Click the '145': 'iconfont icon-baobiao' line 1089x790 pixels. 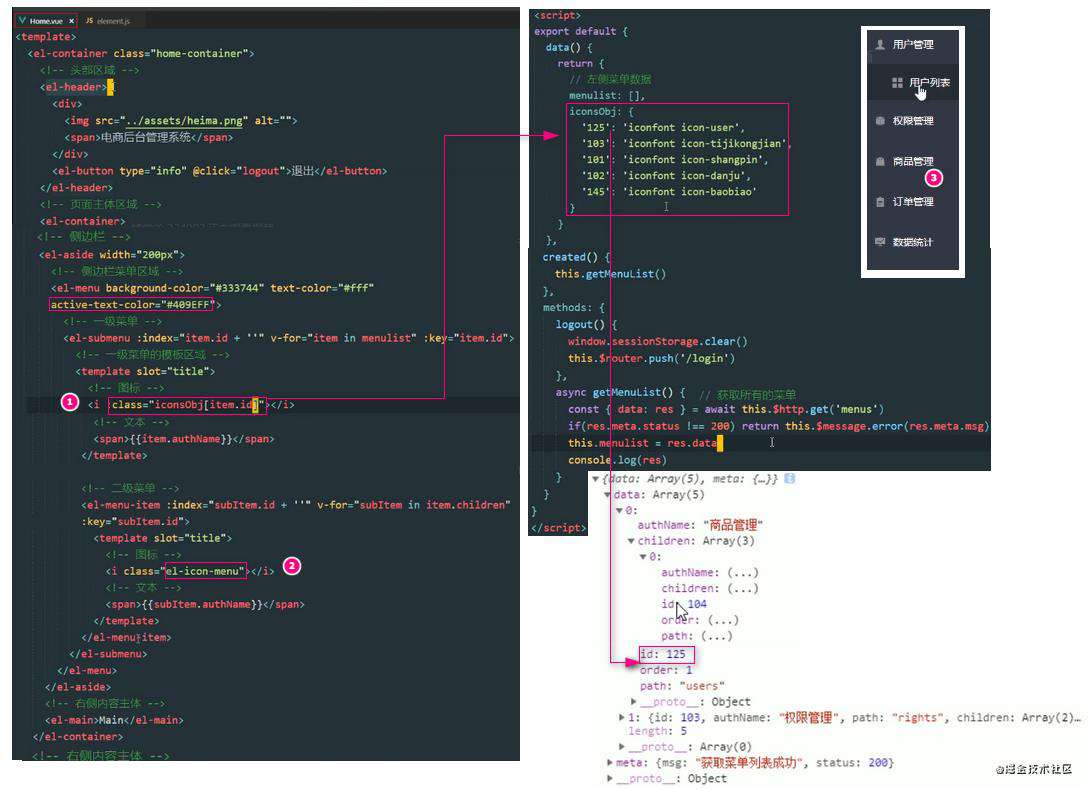[669, 191]
